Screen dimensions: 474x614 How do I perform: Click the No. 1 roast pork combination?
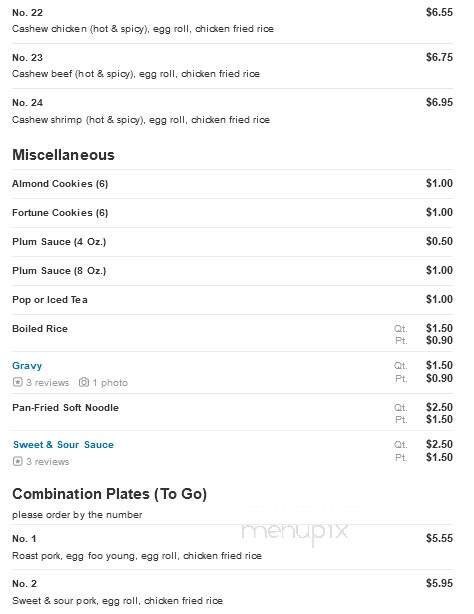(232, 547)
